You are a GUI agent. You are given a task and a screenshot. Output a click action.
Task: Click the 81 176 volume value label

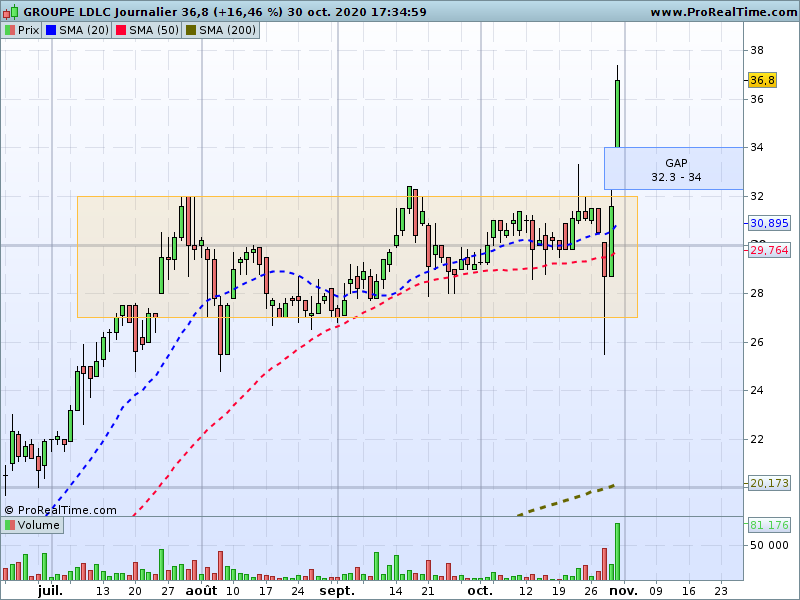[769, 524]
